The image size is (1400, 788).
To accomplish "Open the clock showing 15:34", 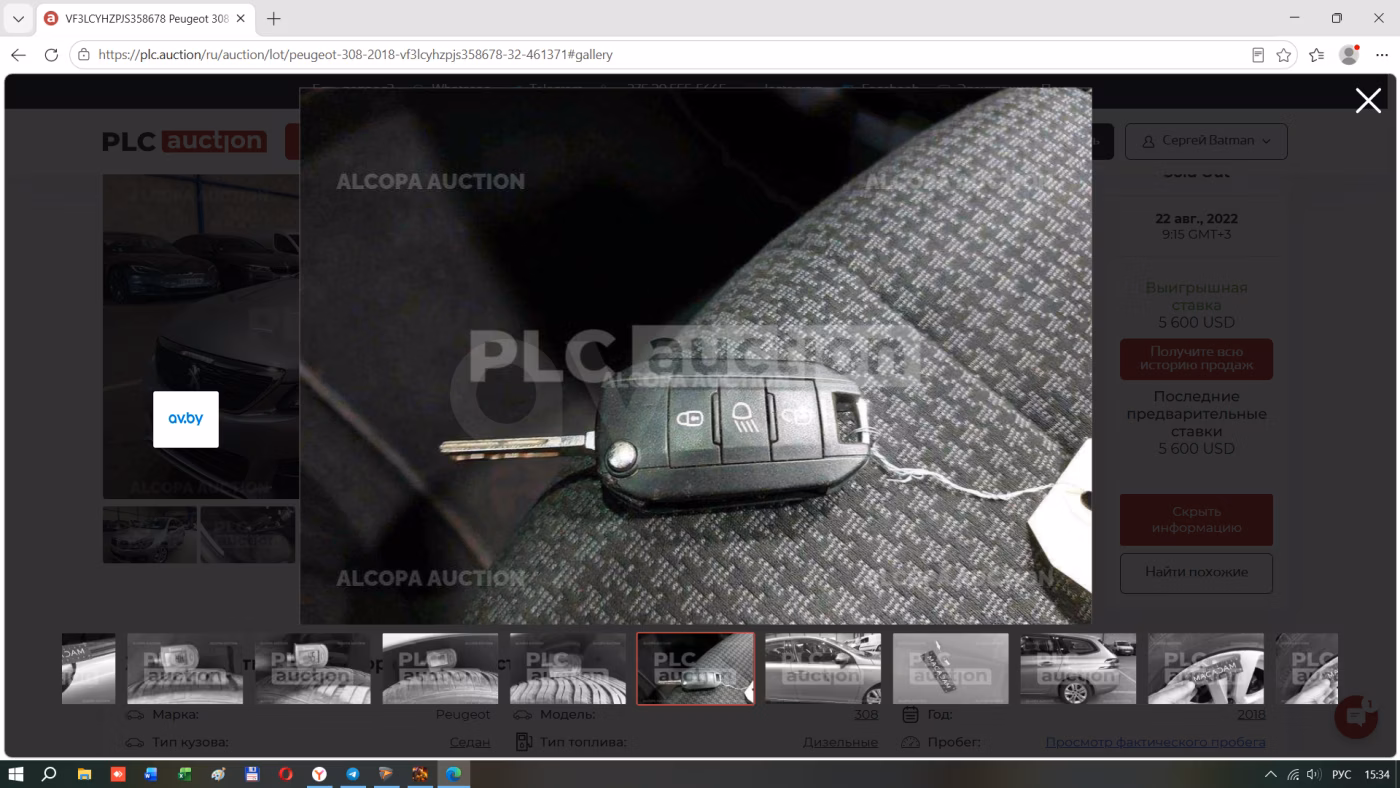I will coord(1377,774).
